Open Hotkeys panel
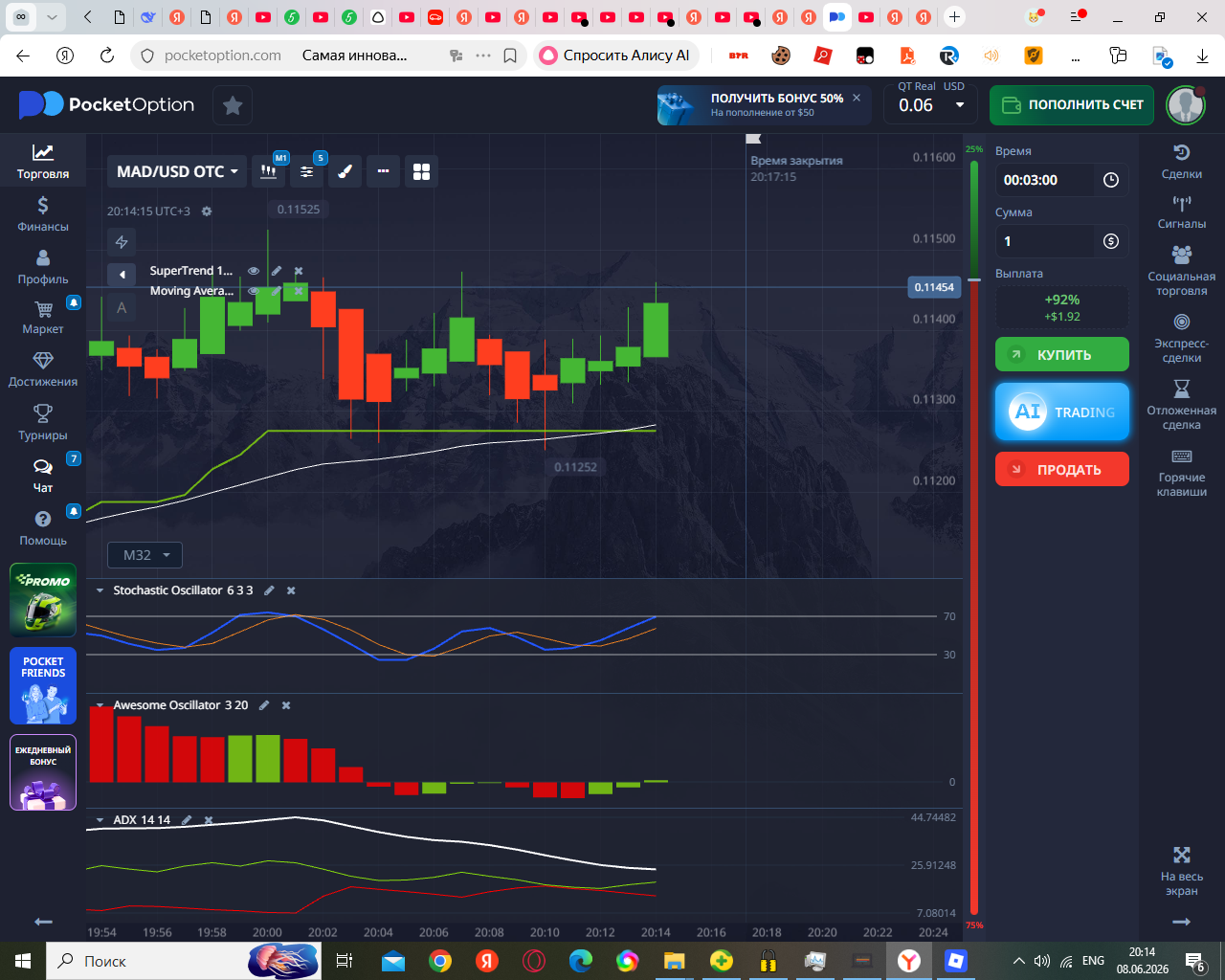 tap(1182, 473)
